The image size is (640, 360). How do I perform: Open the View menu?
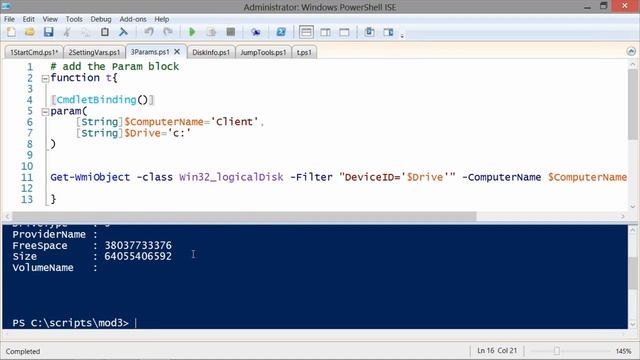pos(50,19)
